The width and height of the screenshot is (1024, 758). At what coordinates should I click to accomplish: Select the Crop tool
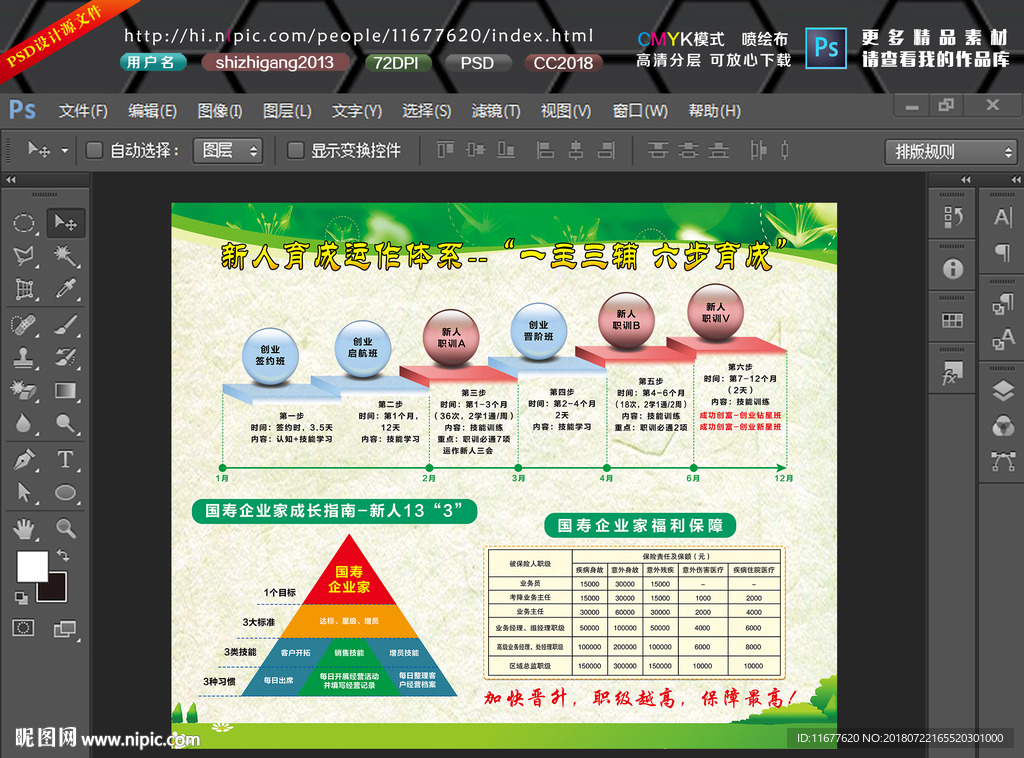[x=24, y=289]
